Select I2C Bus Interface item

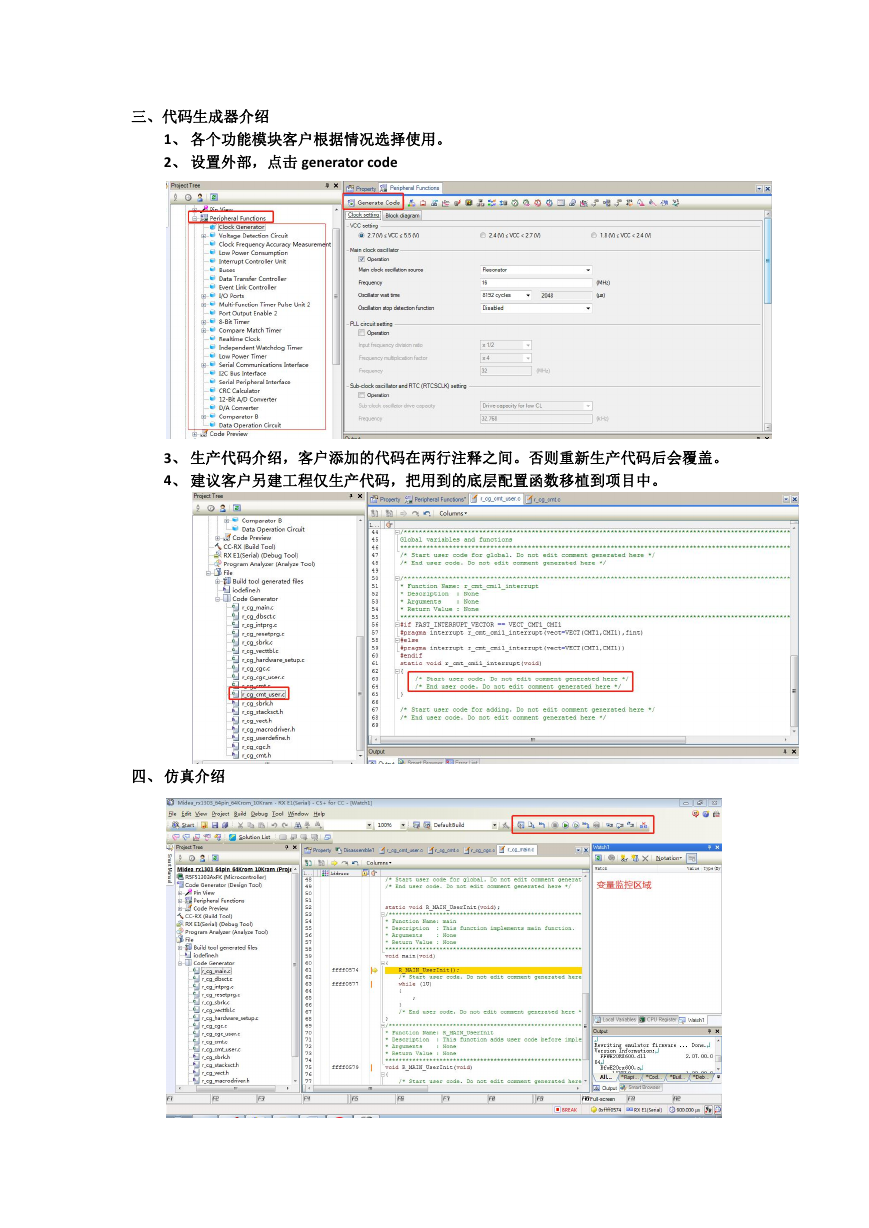(243, 373)
